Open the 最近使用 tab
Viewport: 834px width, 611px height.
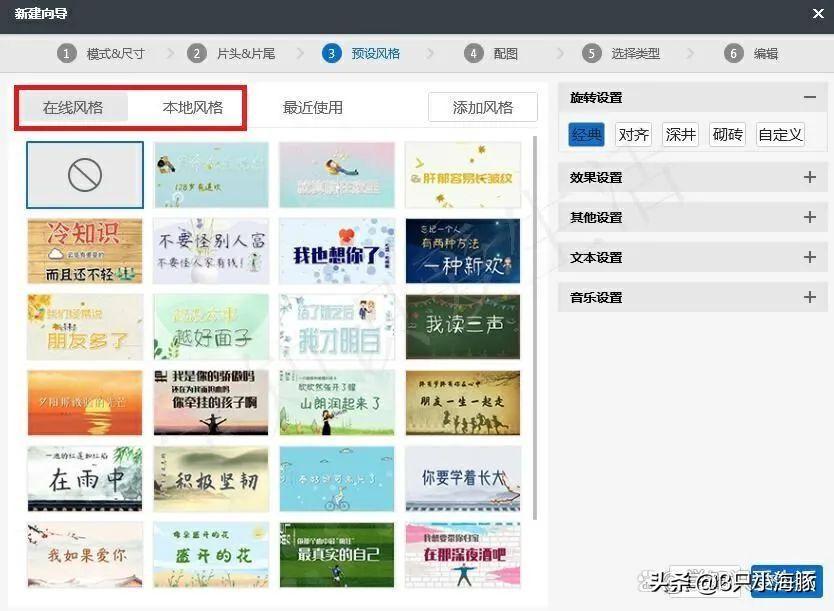[313, 107]
